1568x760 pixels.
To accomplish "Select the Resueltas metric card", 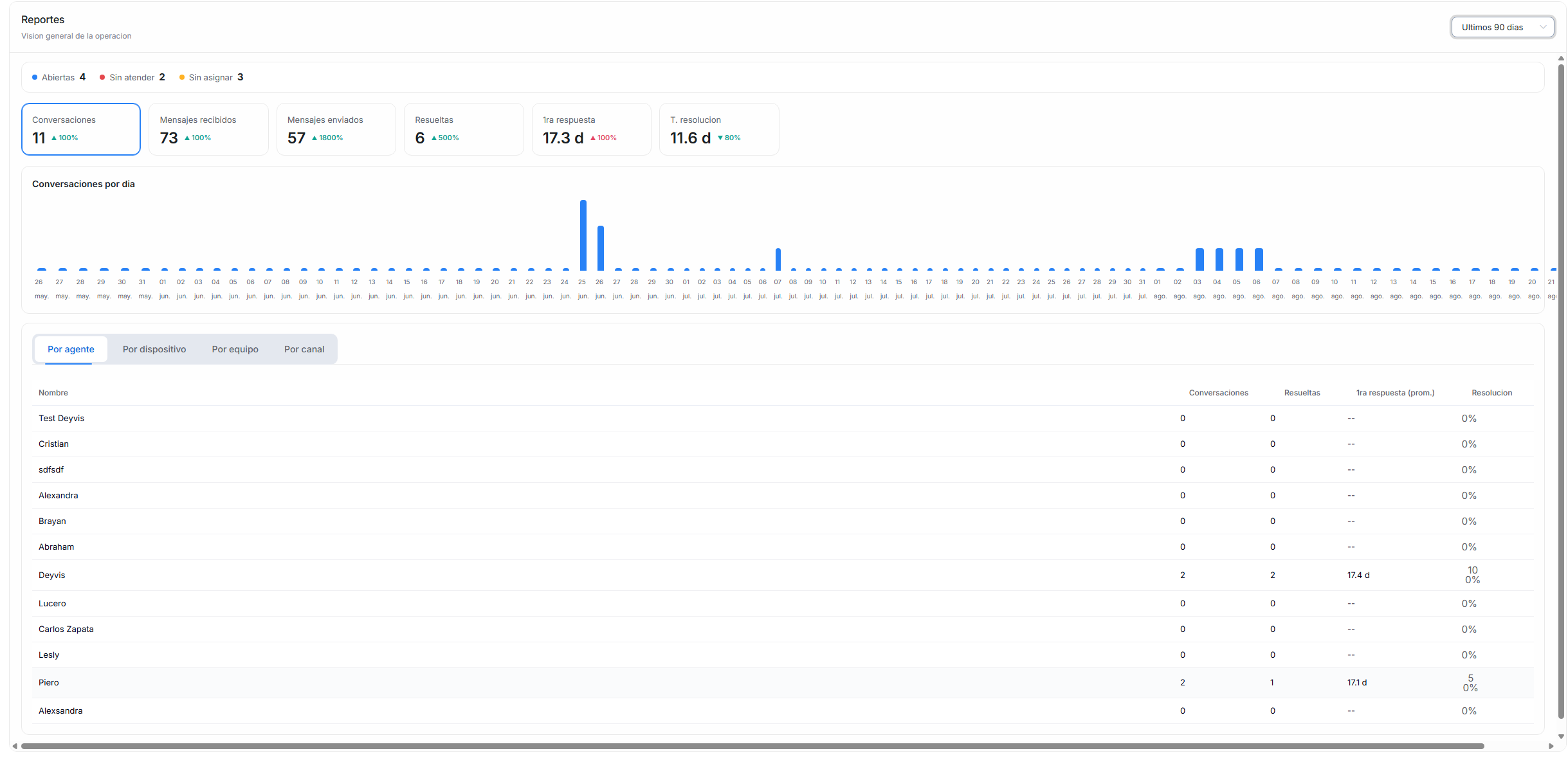I will click(x=464, y=129).
